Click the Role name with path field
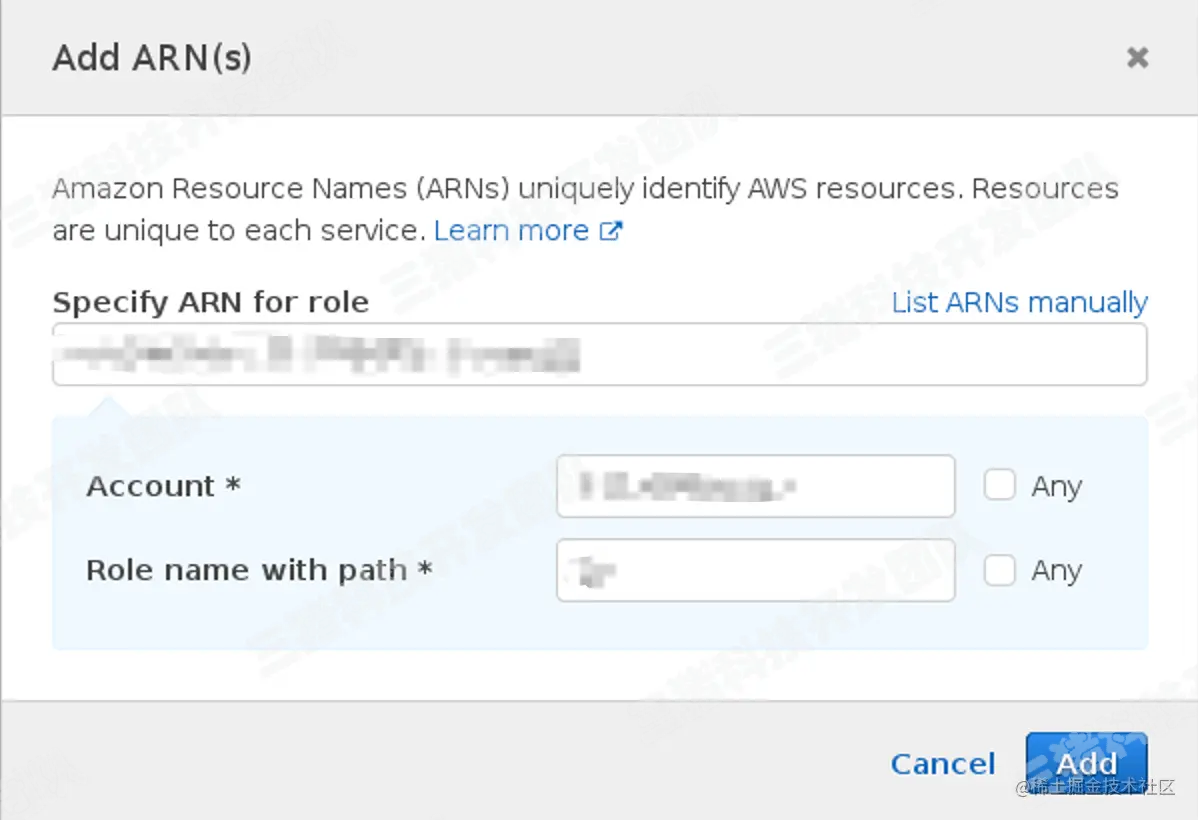Image resolution: width=1198 pixels, height=820 pixels. (755, 571)
